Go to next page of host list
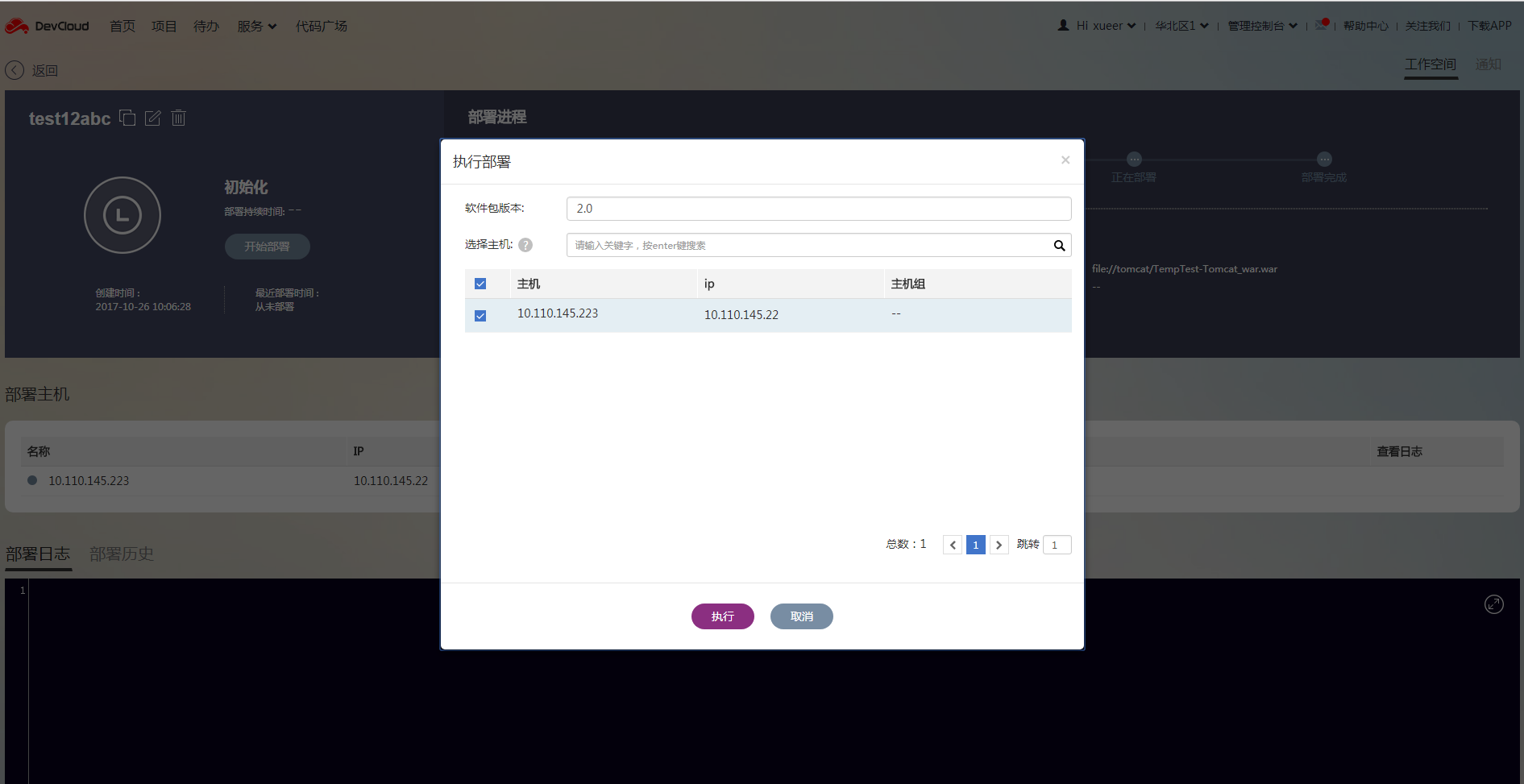This screenshot has width=1524, height=784. [x=999, y=545]
